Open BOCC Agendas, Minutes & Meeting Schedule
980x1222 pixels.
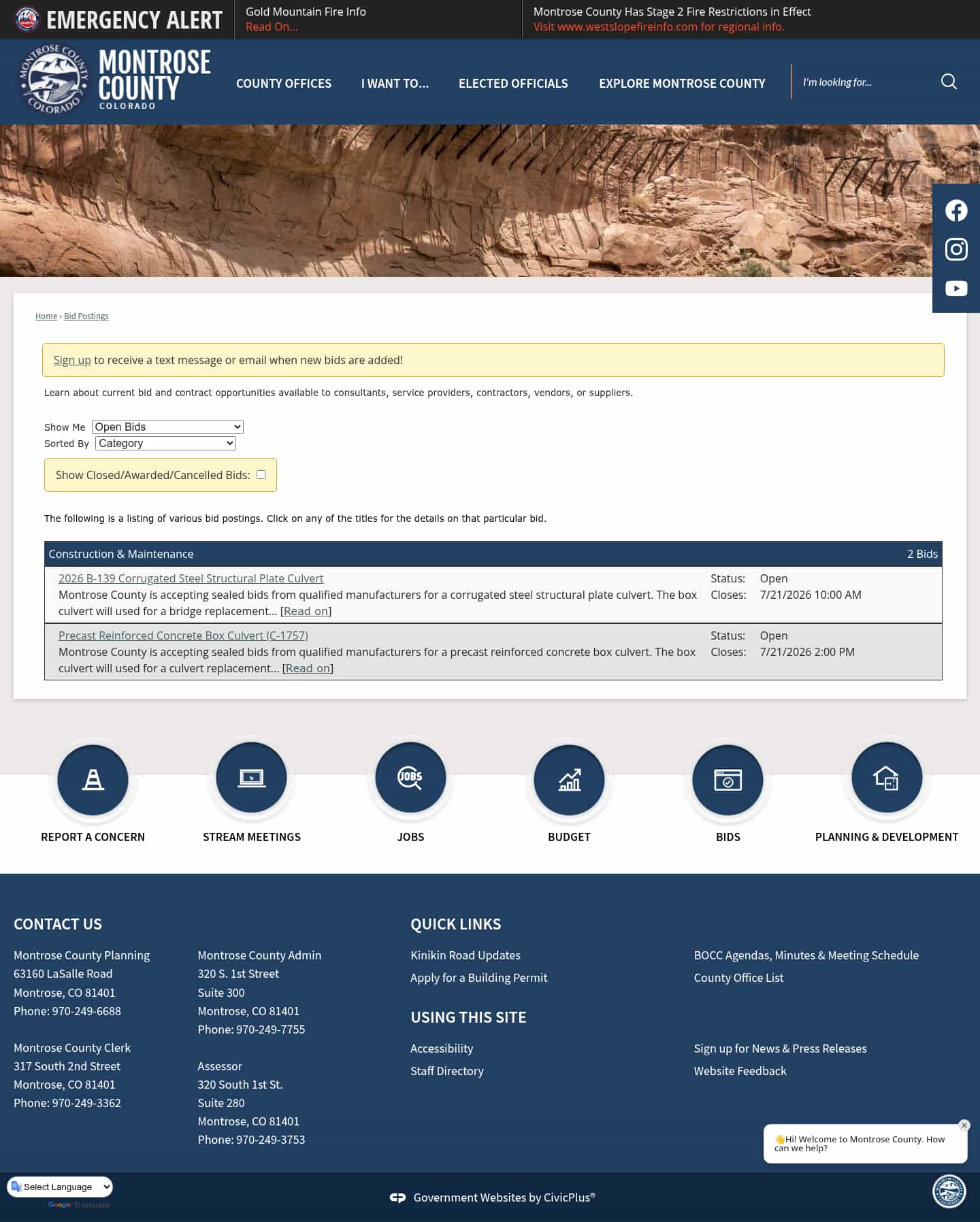point(806,955)
